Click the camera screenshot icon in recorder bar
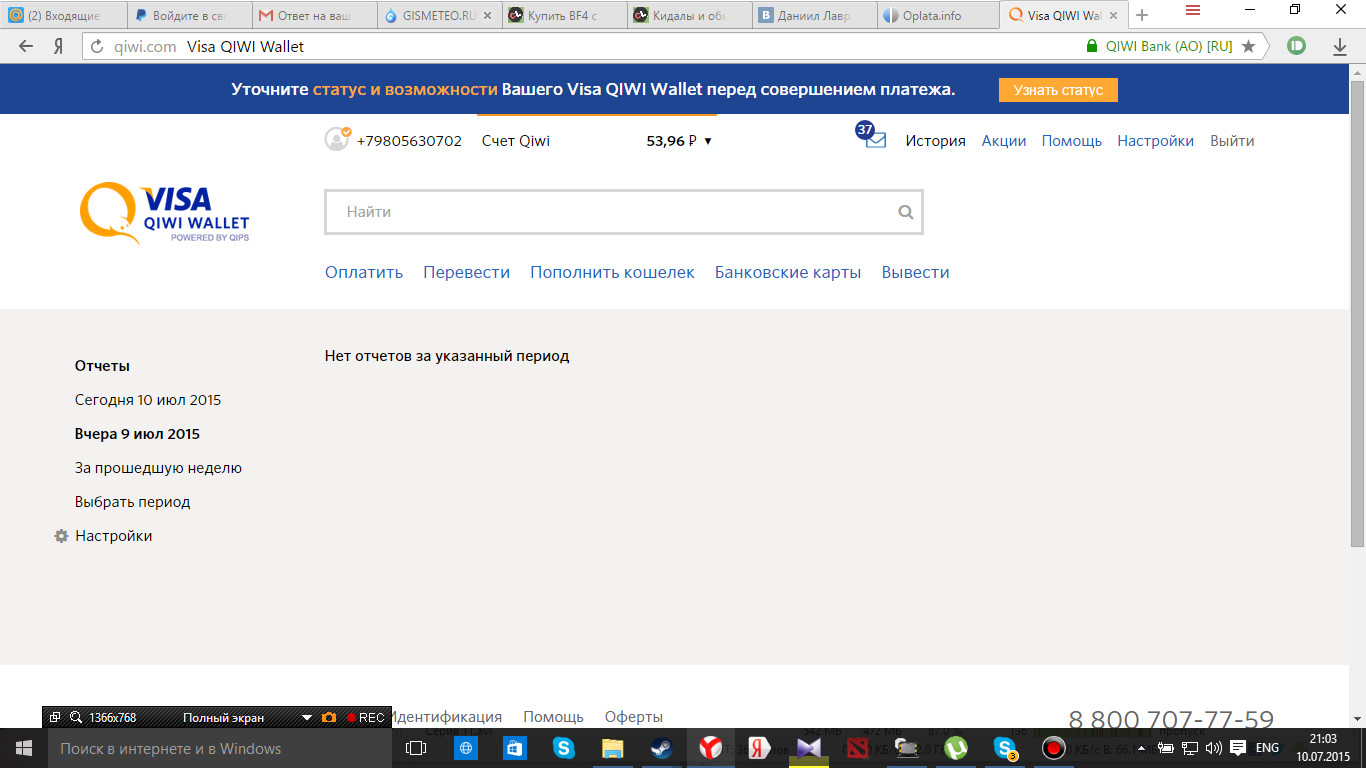 pos(329,717)
